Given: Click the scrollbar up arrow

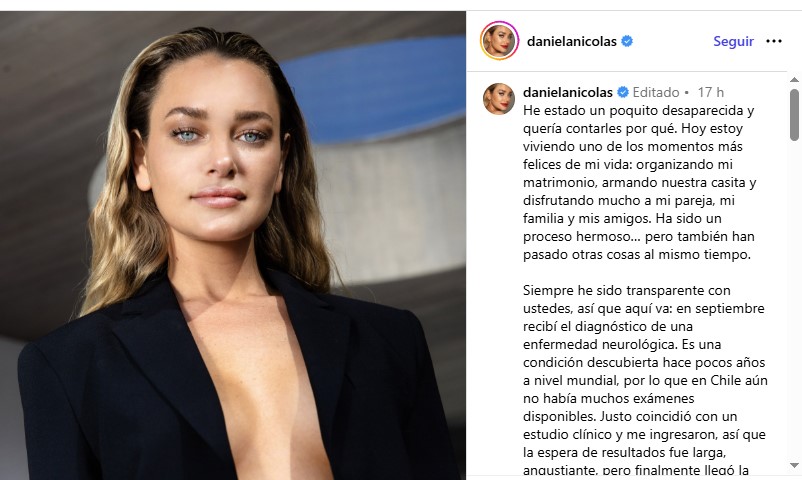Looking at the screenshot, I should pyautogui.click(x=794, y=80).
